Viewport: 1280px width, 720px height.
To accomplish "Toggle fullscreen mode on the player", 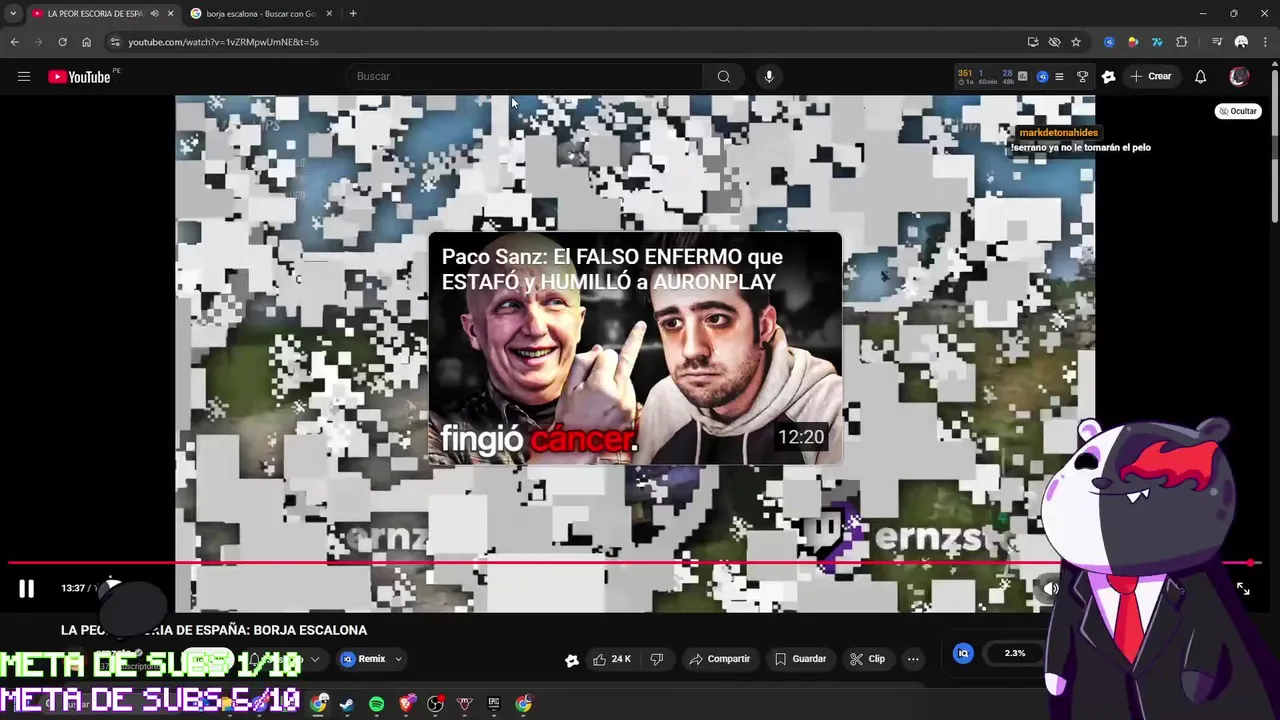I will pos(1242,588).
